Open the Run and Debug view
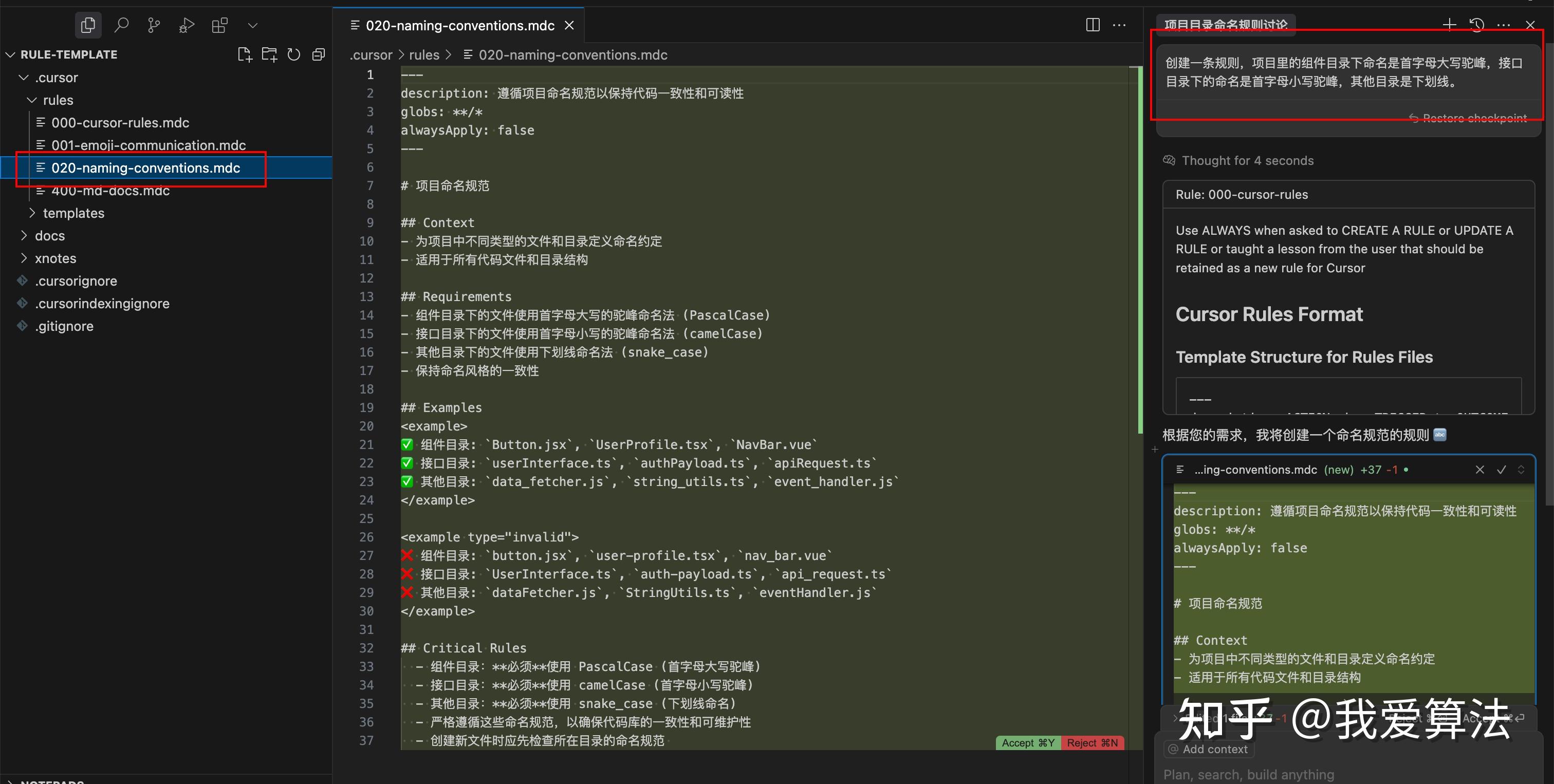1554x784 pixels. (187, 25)
